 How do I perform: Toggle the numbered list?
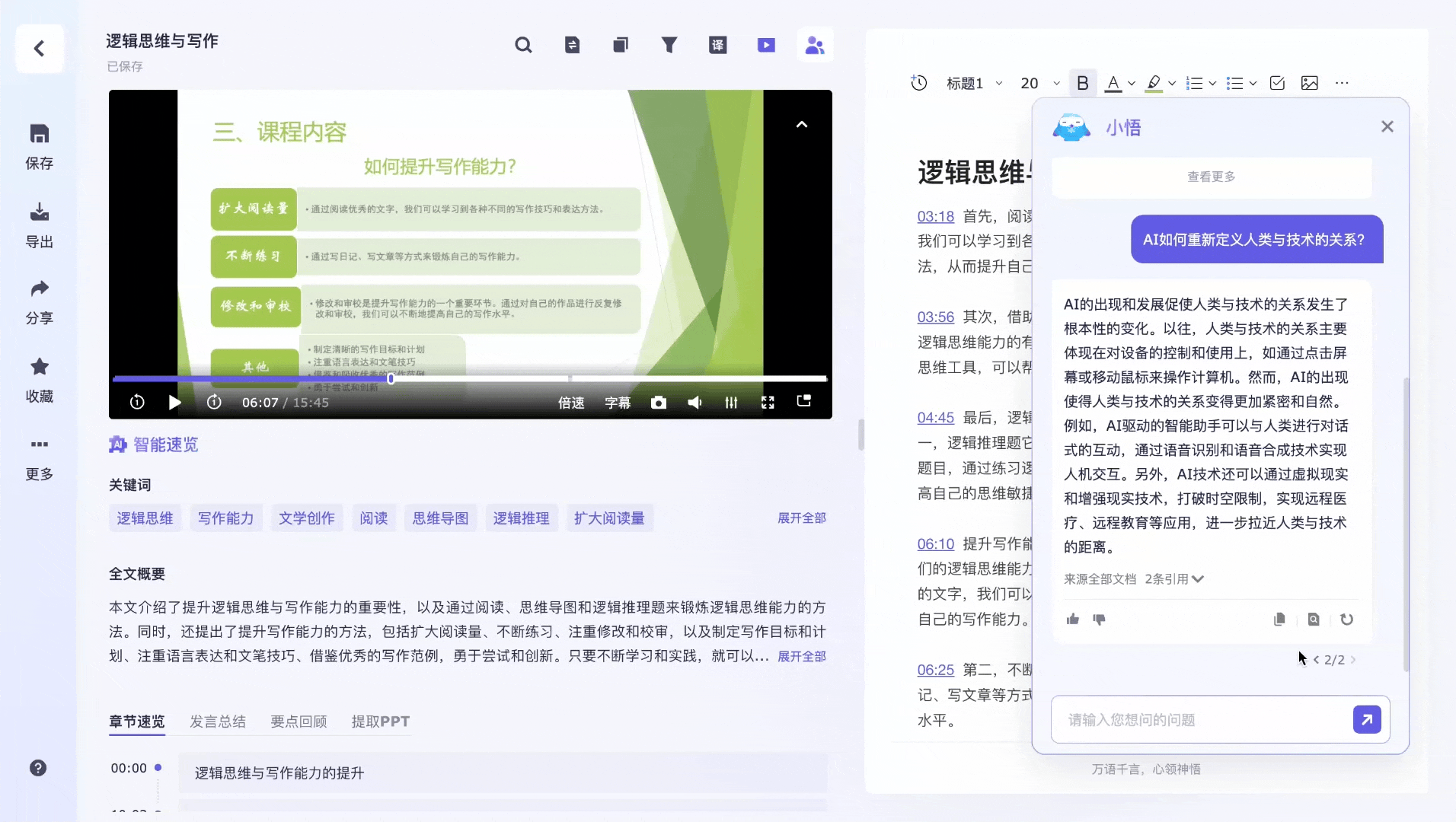[1194, 83]
